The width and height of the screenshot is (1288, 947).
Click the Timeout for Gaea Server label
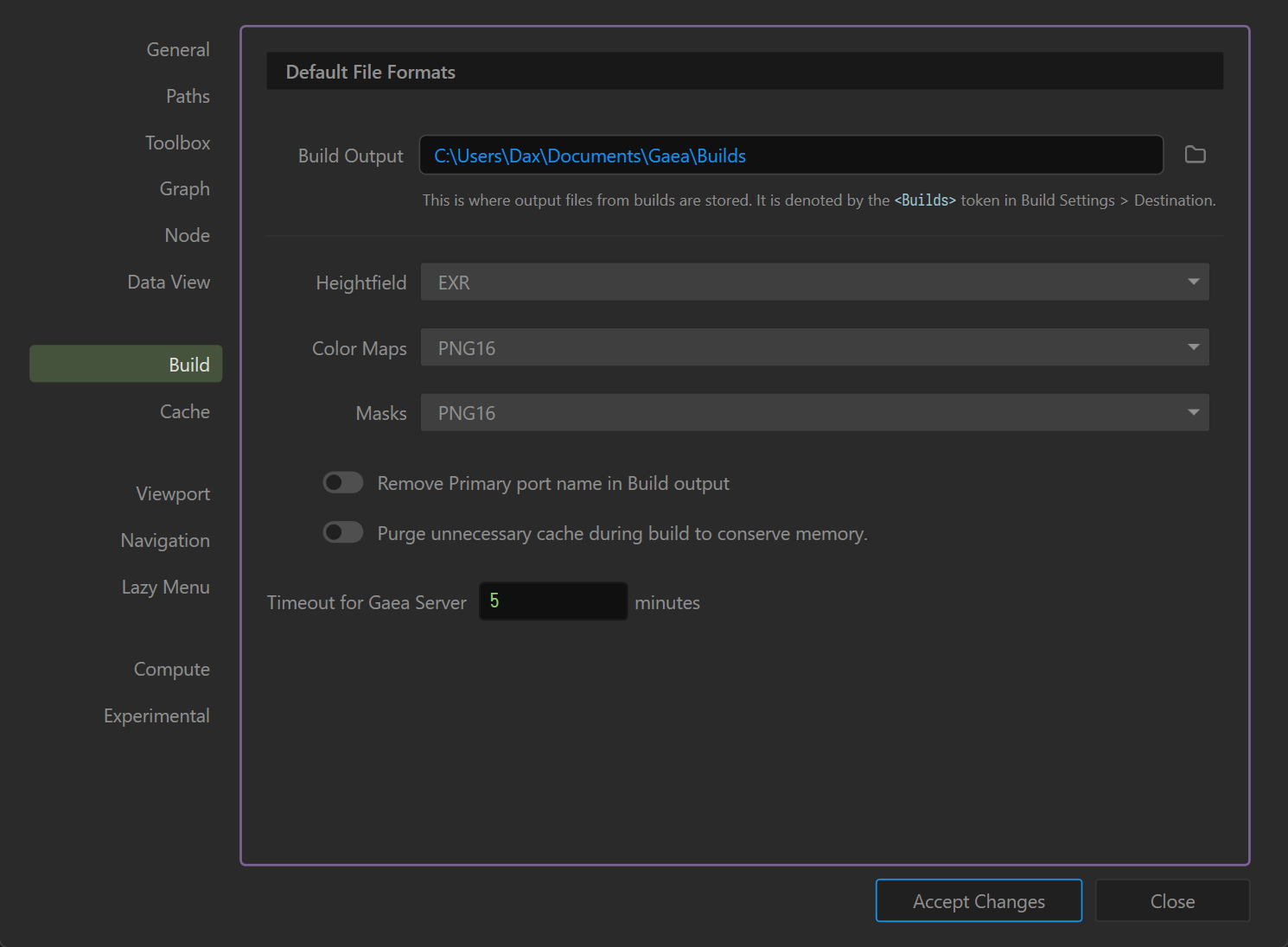(x=367, y=602)
